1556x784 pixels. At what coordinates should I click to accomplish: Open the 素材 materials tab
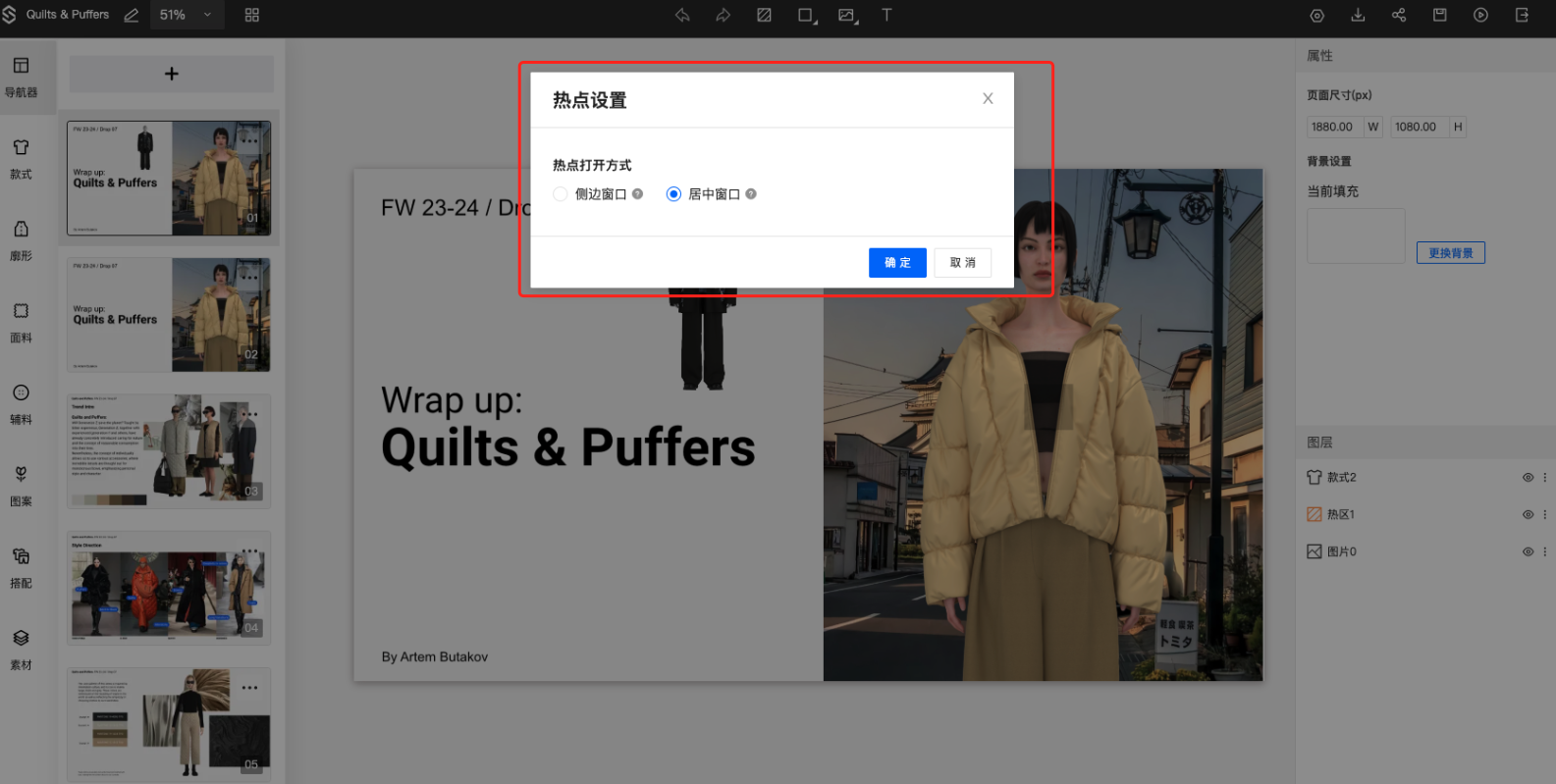point(21,649)
